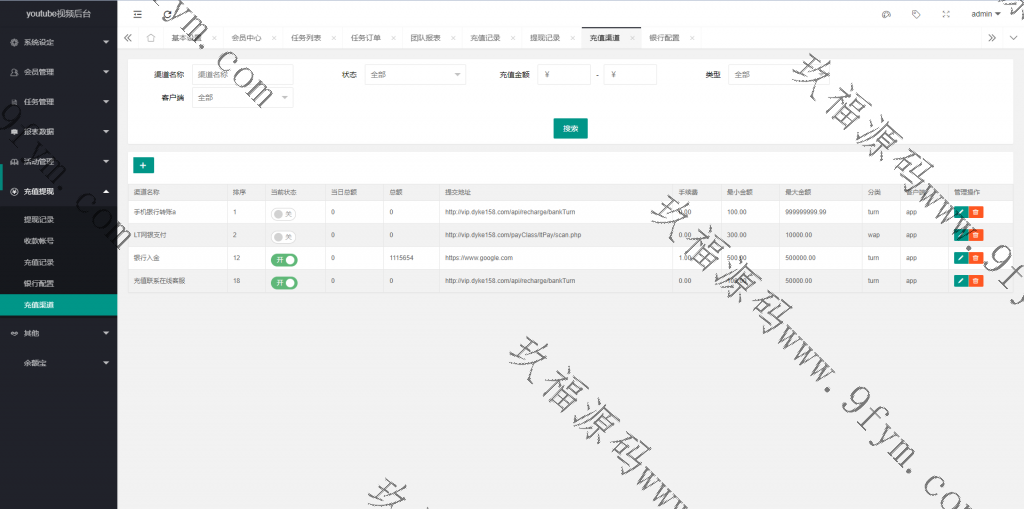Turn on the 手机银行转账a status switch
This screenshot has width=1024, height=509.
point(283,213)
